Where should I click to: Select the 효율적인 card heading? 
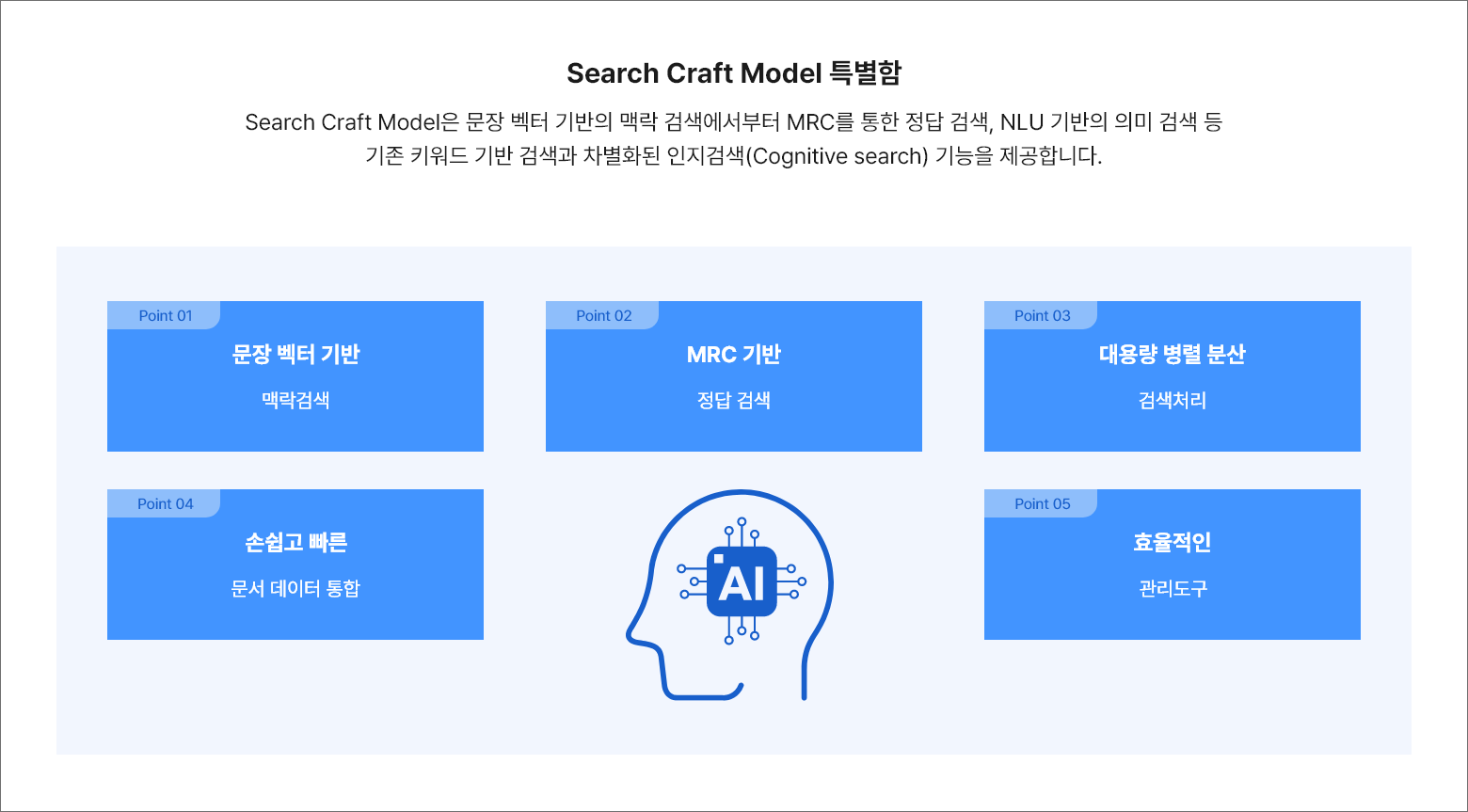(1172, 543)
